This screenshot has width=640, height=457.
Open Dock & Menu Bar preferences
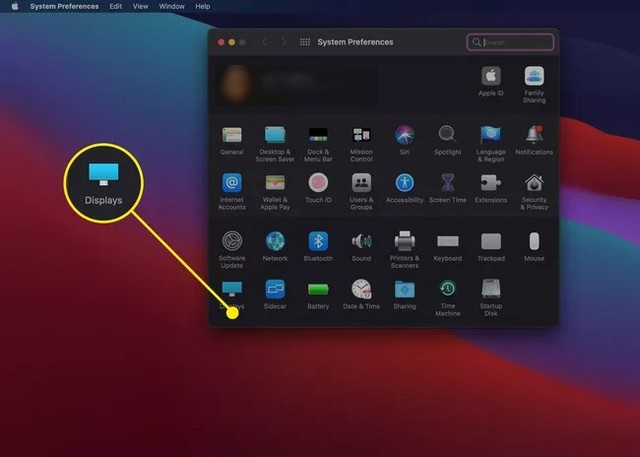click(x=318, y=144)
